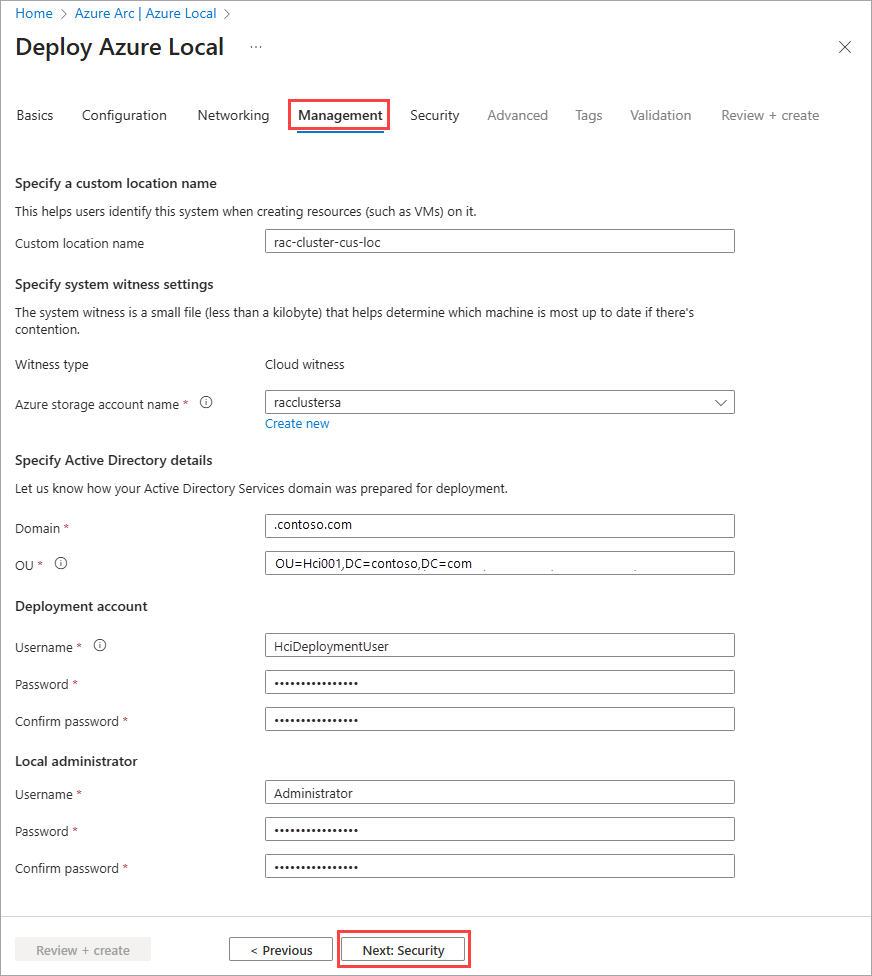Close the Deploy Azure Local pane
This screenshot has width=872, height=976.
click(845, 47)
